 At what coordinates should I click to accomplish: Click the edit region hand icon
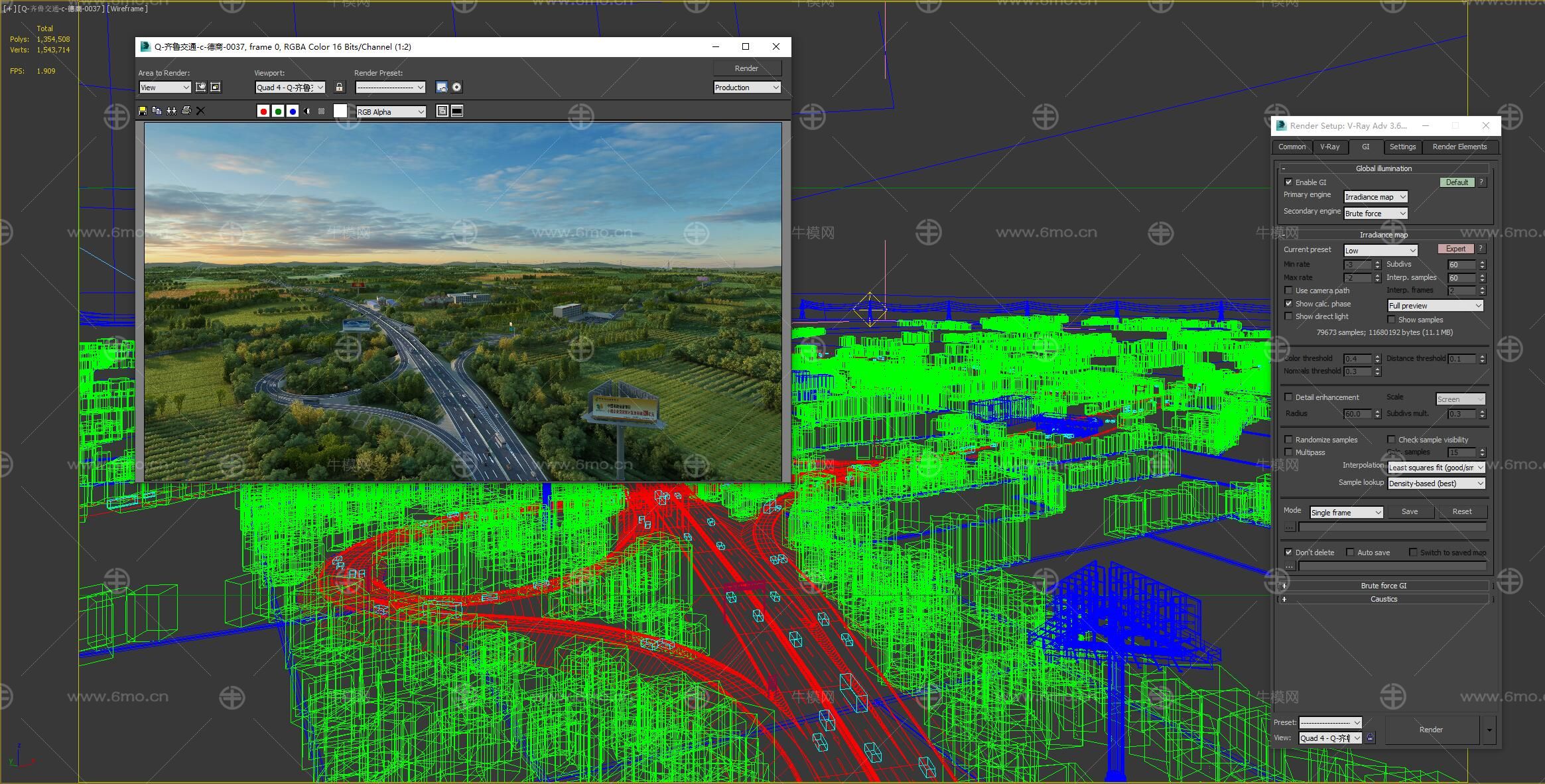200,87
